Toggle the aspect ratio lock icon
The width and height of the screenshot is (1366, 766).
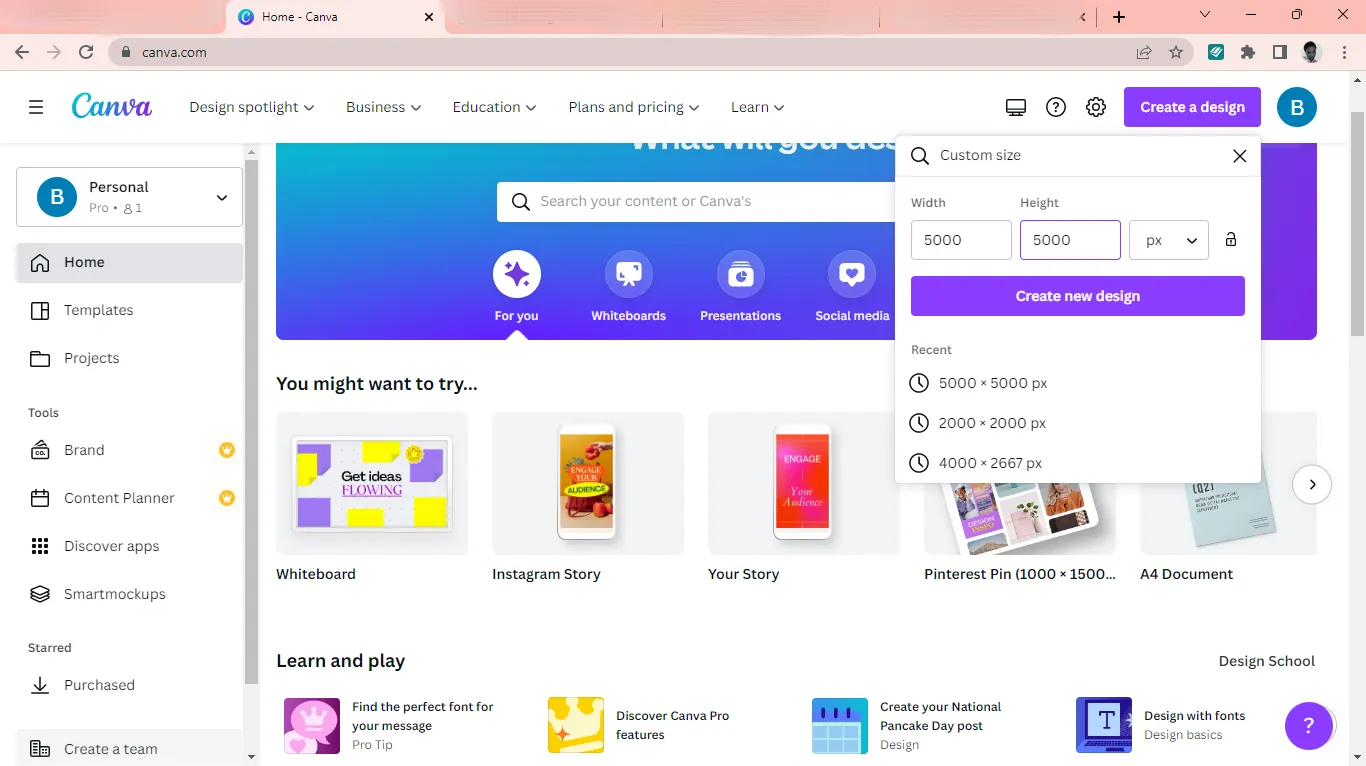[x=1231, y=240]
